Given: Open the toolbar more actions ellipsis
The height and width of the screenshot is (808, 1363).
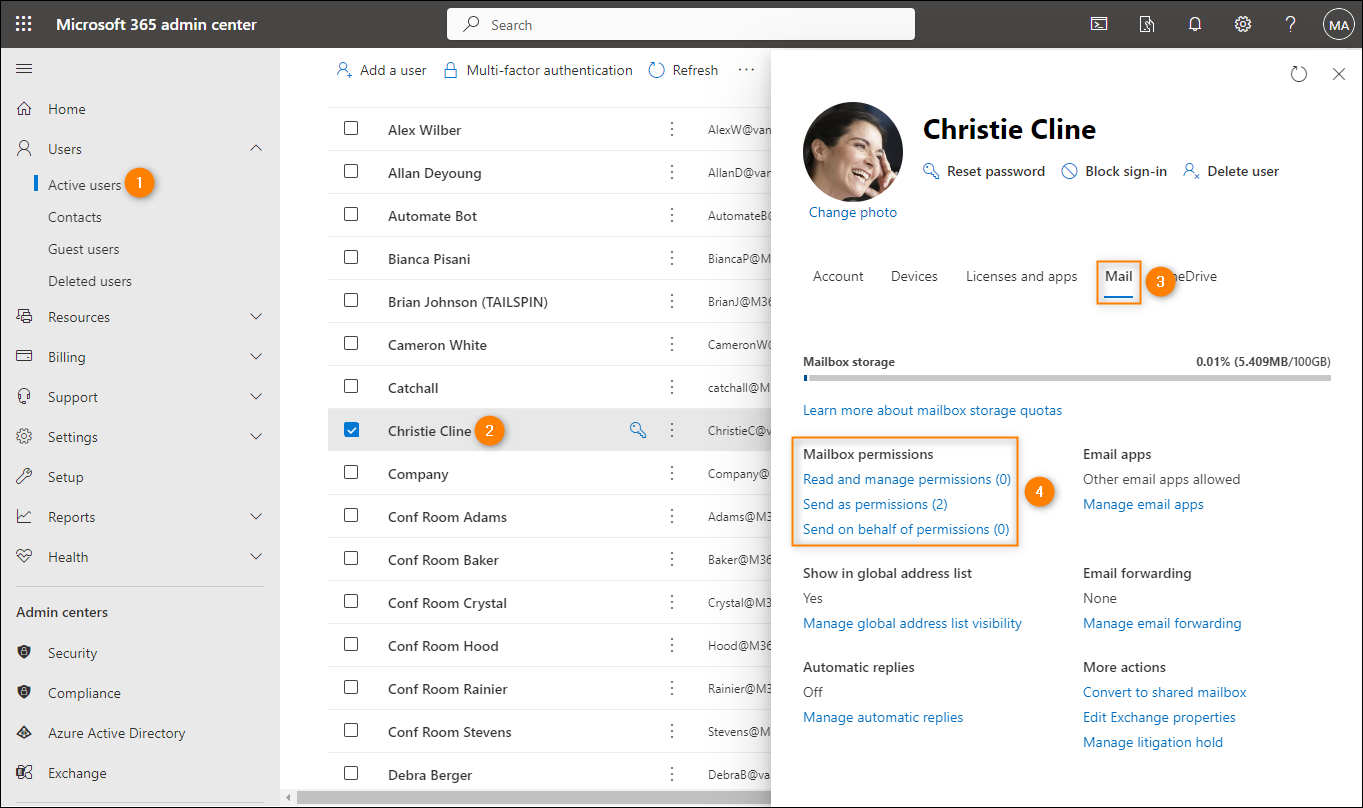Looking at the screenshot, I should tap(746, 70).
